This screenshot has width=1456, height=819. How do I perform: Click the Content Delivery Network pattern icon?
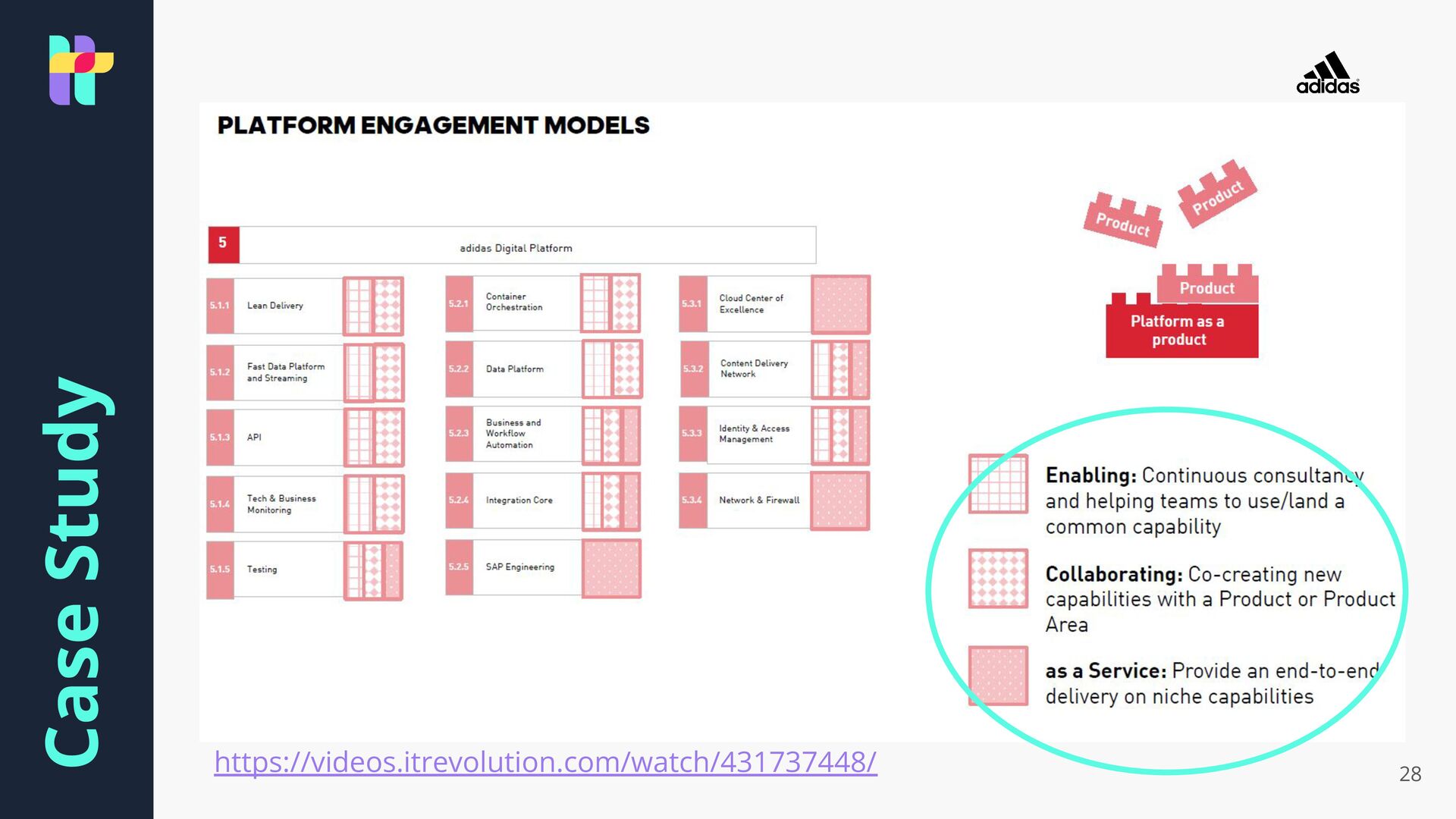click(x=840, y=370)
